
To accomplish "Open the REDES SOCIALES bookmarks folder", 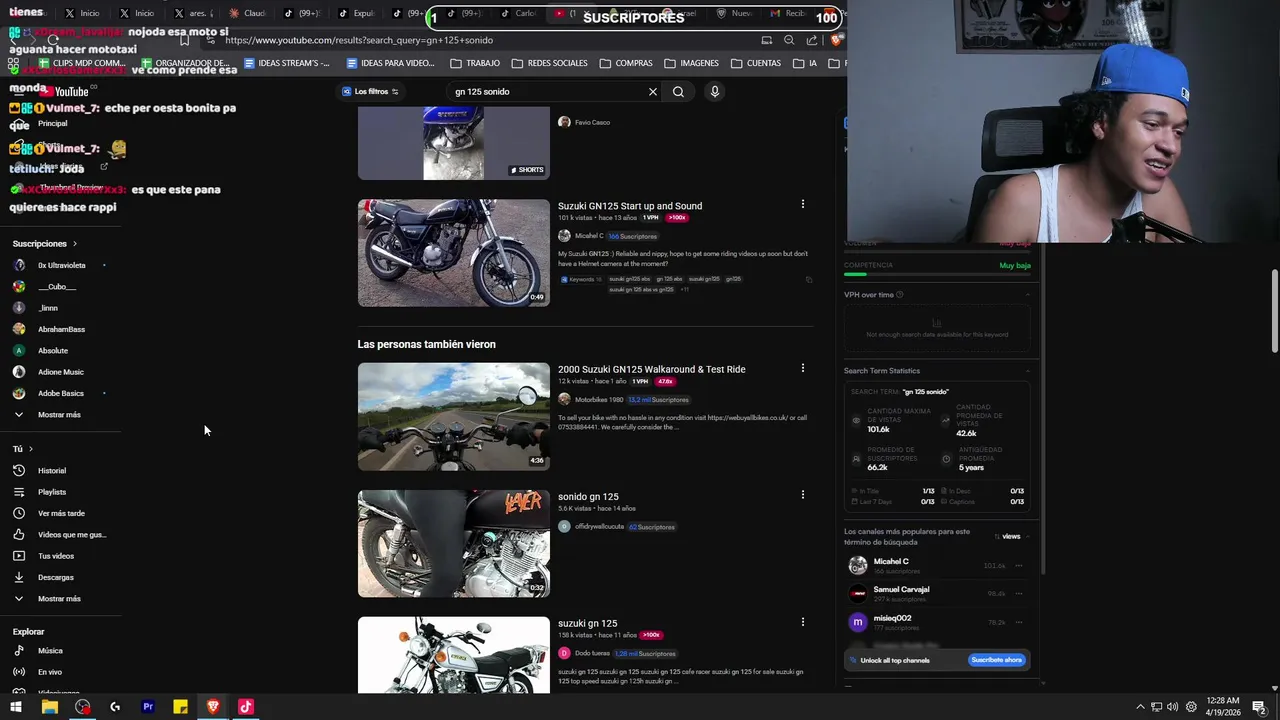I will pyautogui.click(x=549, y=63).
